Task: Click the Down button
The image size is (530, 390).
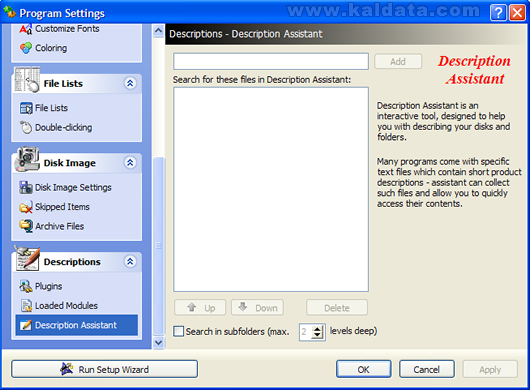Action: [x=258, y=308]
